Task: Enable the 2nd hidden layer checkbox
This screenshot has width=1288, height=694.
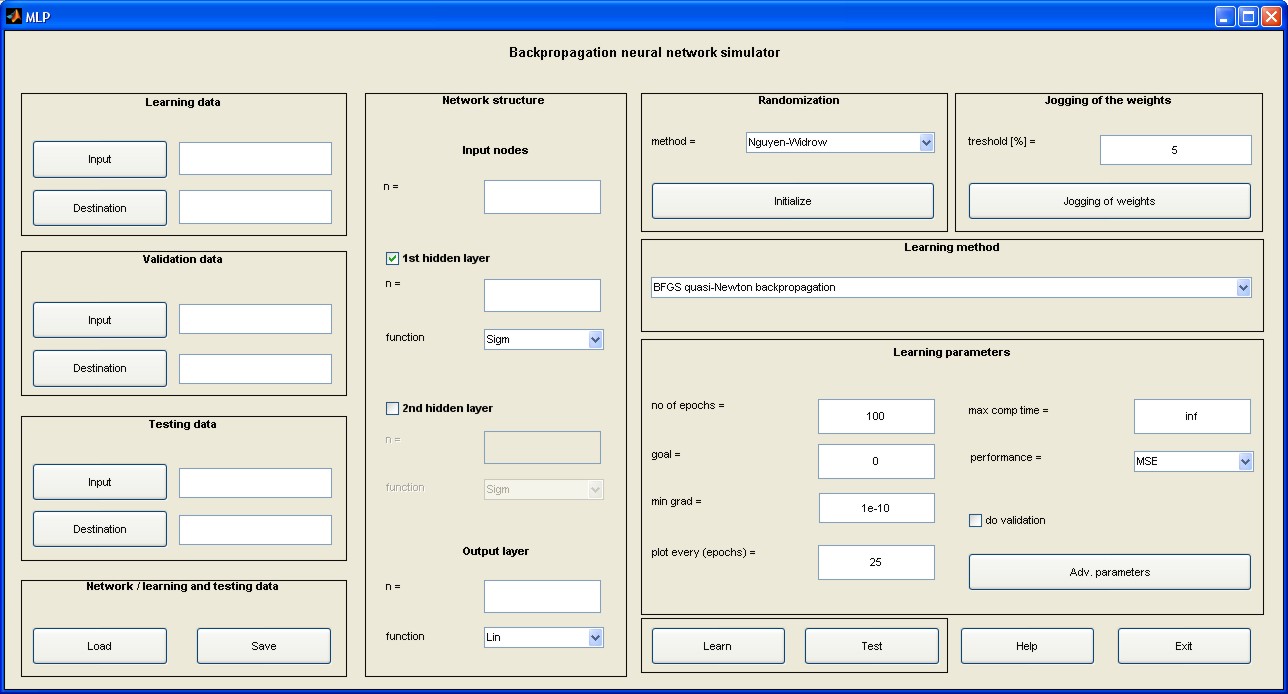Action: (393, 408)
